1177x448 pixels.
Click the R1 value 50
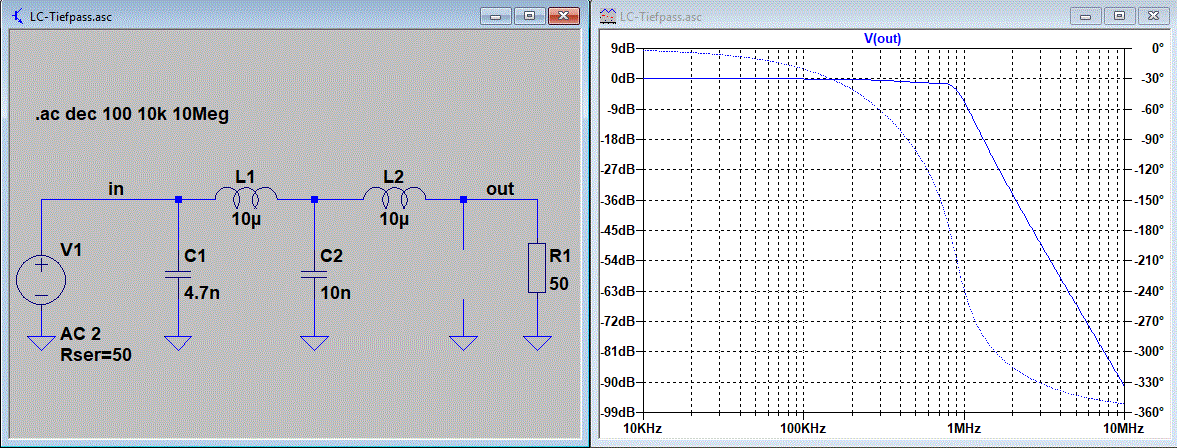pos(560,284)
